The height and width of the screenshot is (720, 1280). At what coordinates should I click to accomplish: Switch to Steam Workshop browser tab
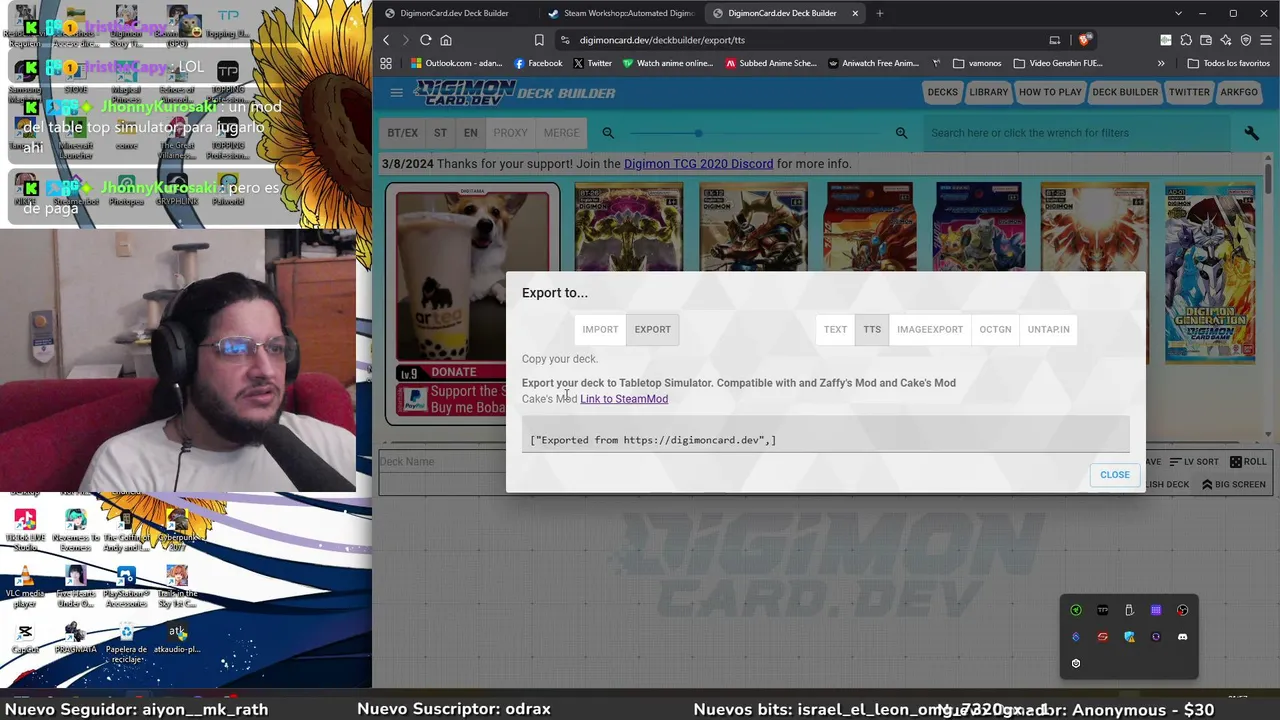[620, 13]
